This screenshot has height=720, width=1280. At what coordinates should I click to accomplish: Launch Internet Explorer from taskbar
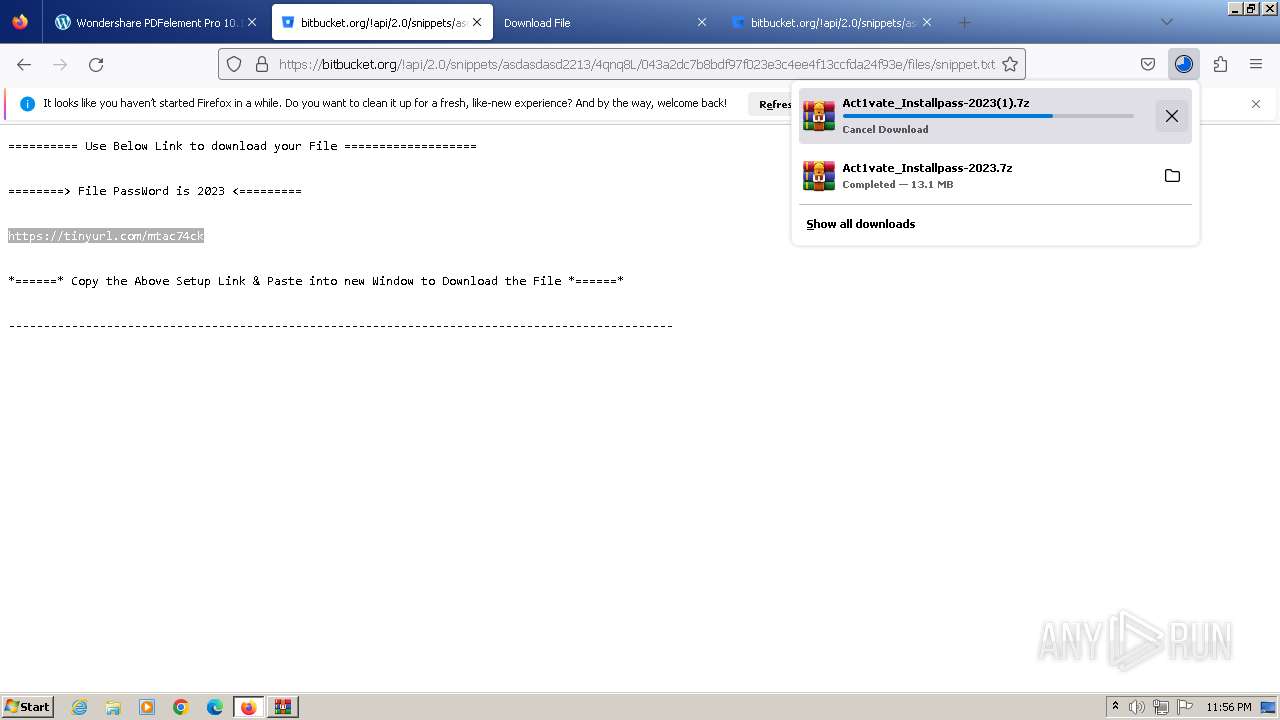(x=80, y=707)
